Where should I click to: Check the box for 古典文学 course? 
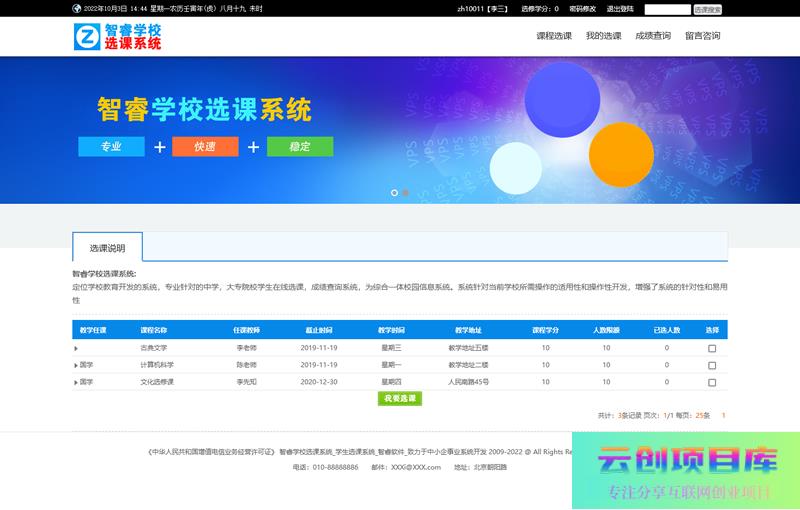[712, 349]
